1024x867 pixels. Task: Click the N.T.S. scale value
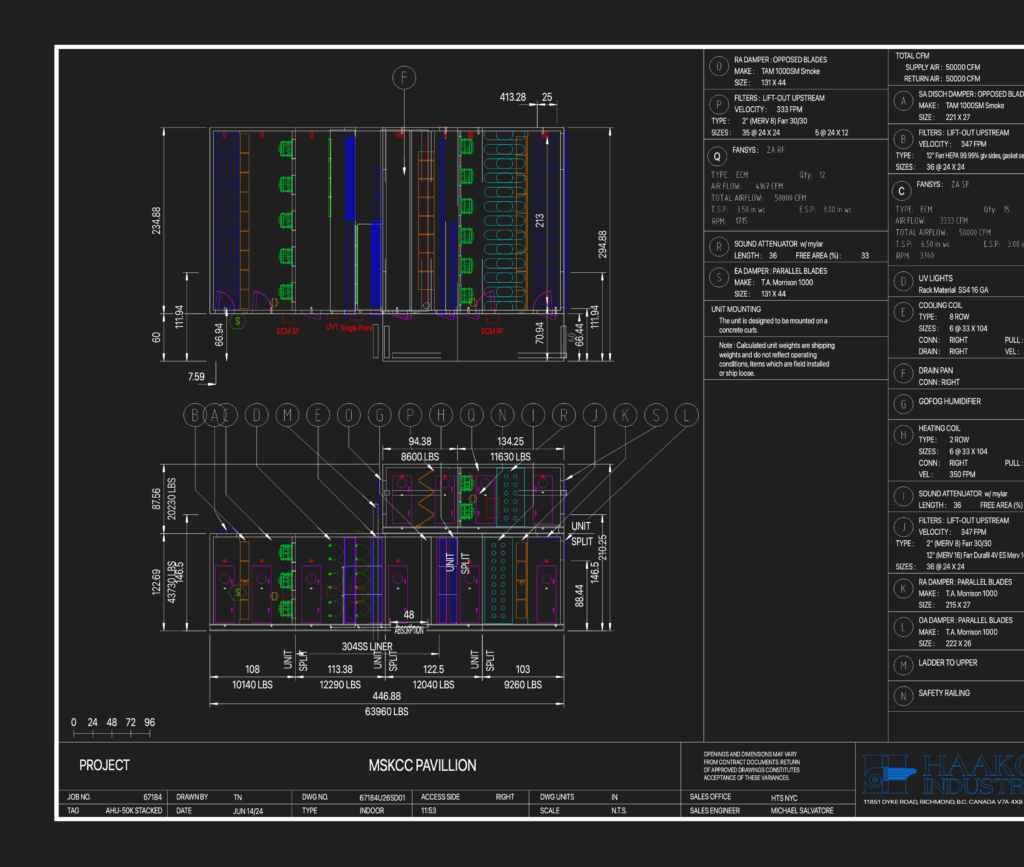click(618, 811)
